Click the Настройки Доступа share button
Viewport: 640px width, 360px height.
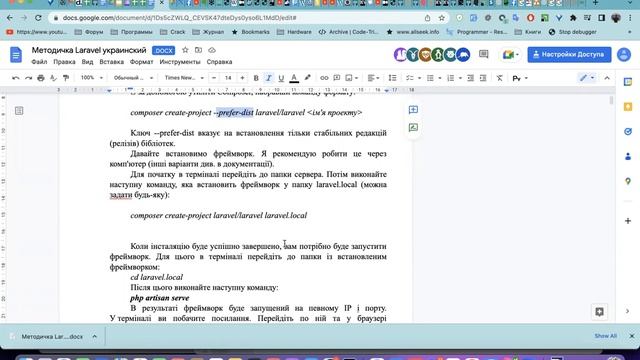(x=569, y=54)
